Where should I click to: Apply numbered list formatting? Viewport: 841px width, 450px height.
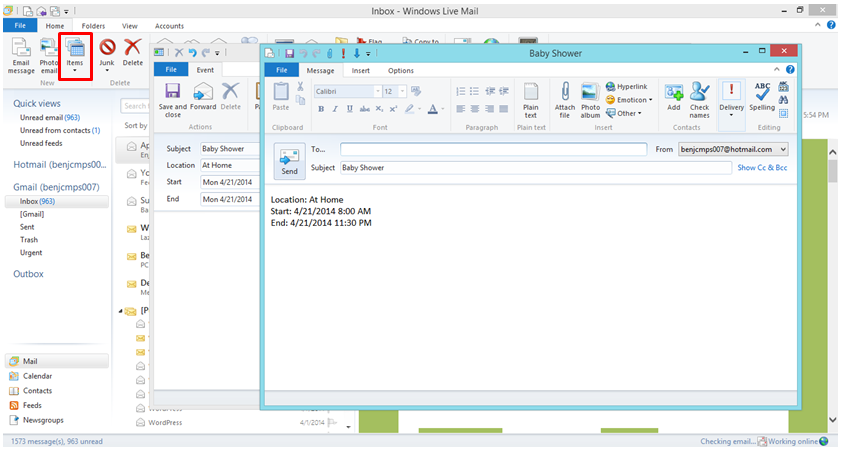461,91
